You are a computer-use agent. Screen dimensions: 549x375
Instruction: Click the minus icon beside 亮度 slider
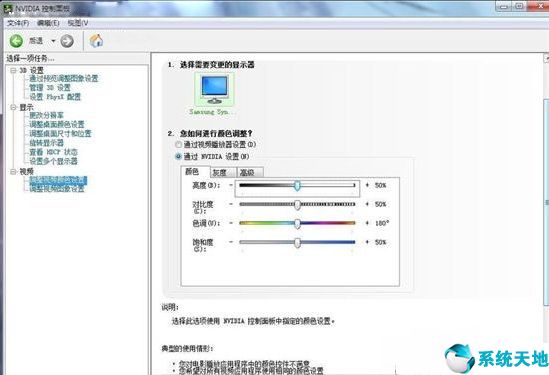pyautogui.click(x=231, y=185)
